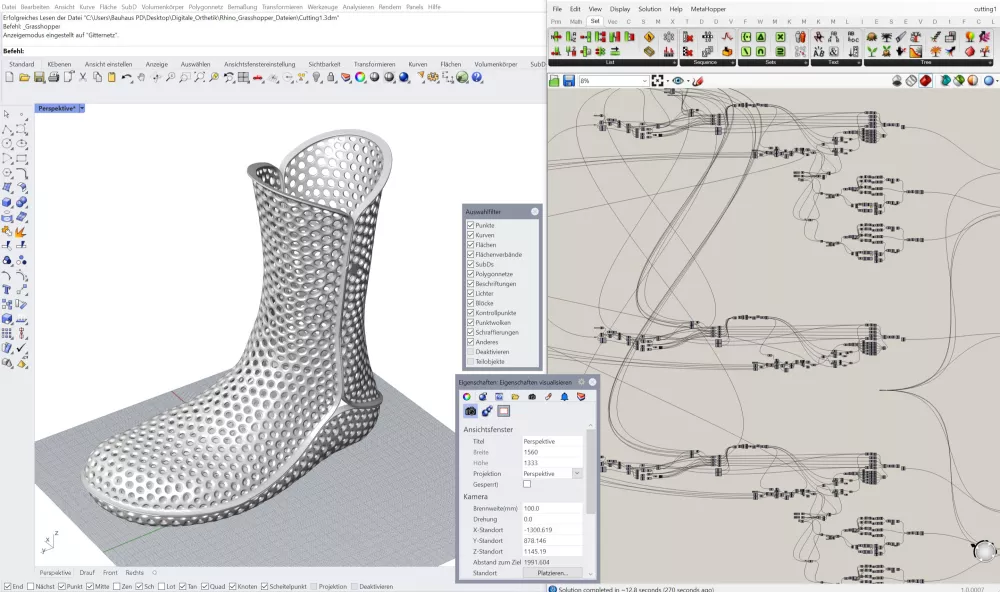Open the Projektion dropdown
The image size is (1000, 592).
[577, 473]
